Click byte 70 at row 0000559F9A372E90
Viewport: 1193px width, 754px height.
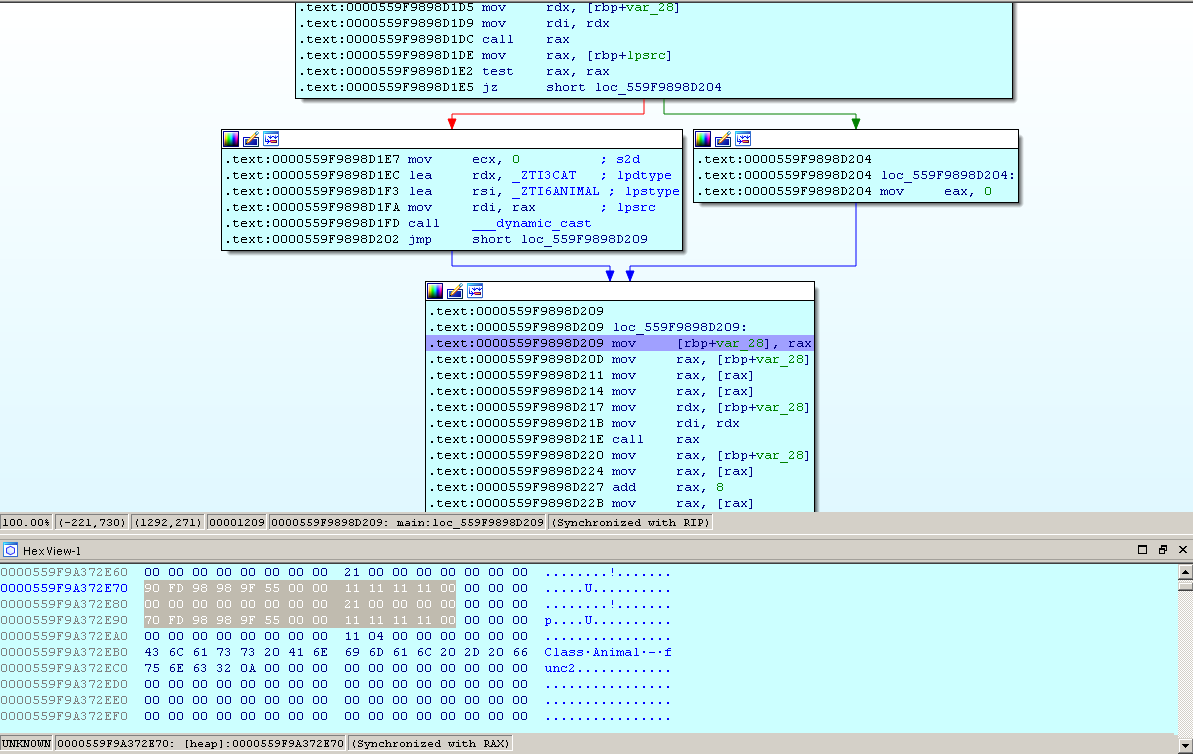152,620
